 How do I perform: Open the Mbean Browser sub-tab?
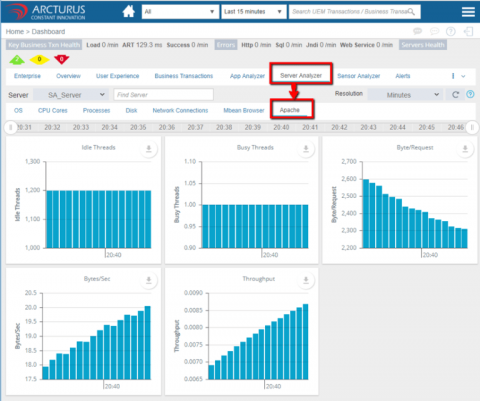coord(244,110)
